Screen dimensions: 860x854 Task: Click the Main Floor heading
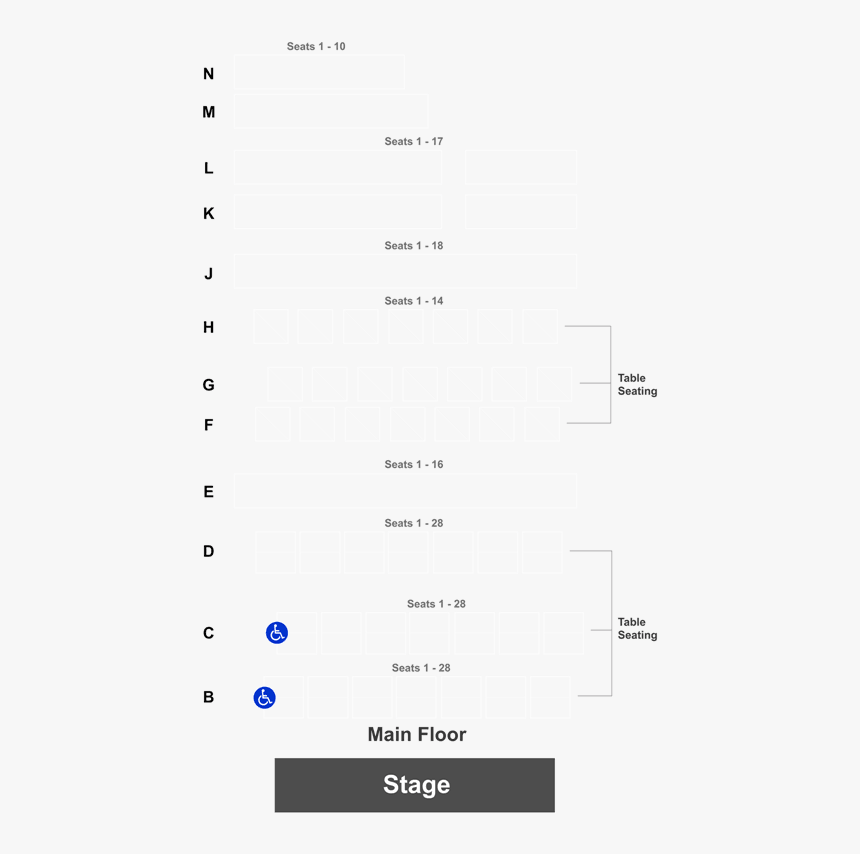[417, 734]
